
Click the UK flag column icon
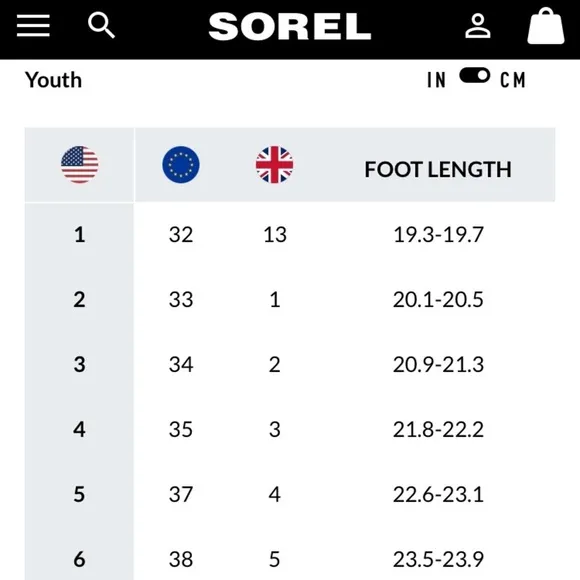coord(274,164)
